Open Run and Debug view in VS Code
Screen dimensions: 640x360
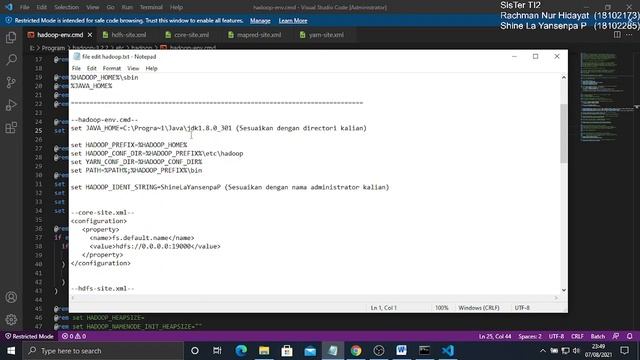[11, 105]
